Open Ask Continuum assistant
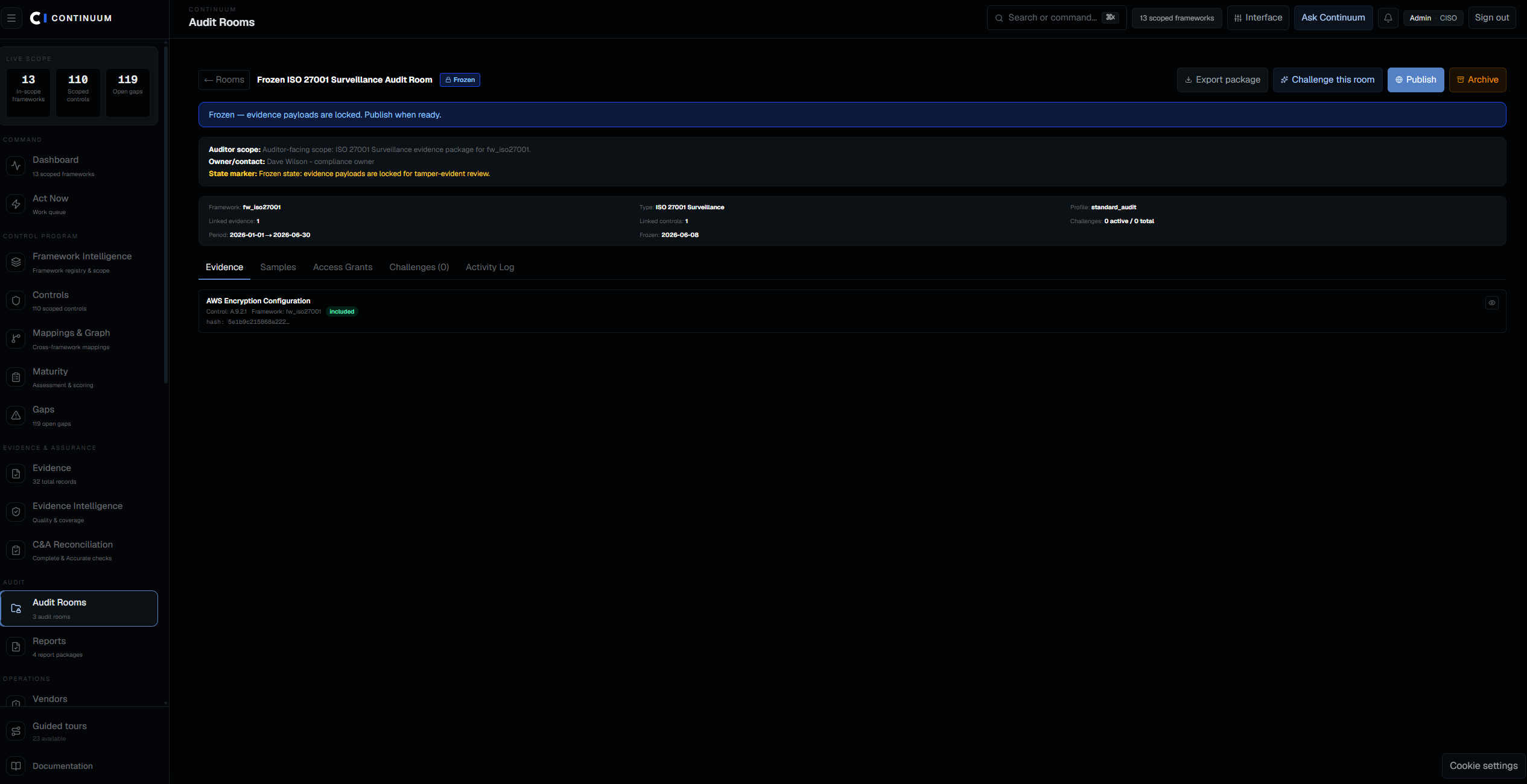This screenshot has height=784, width=1527. [x=1333, y=17]
